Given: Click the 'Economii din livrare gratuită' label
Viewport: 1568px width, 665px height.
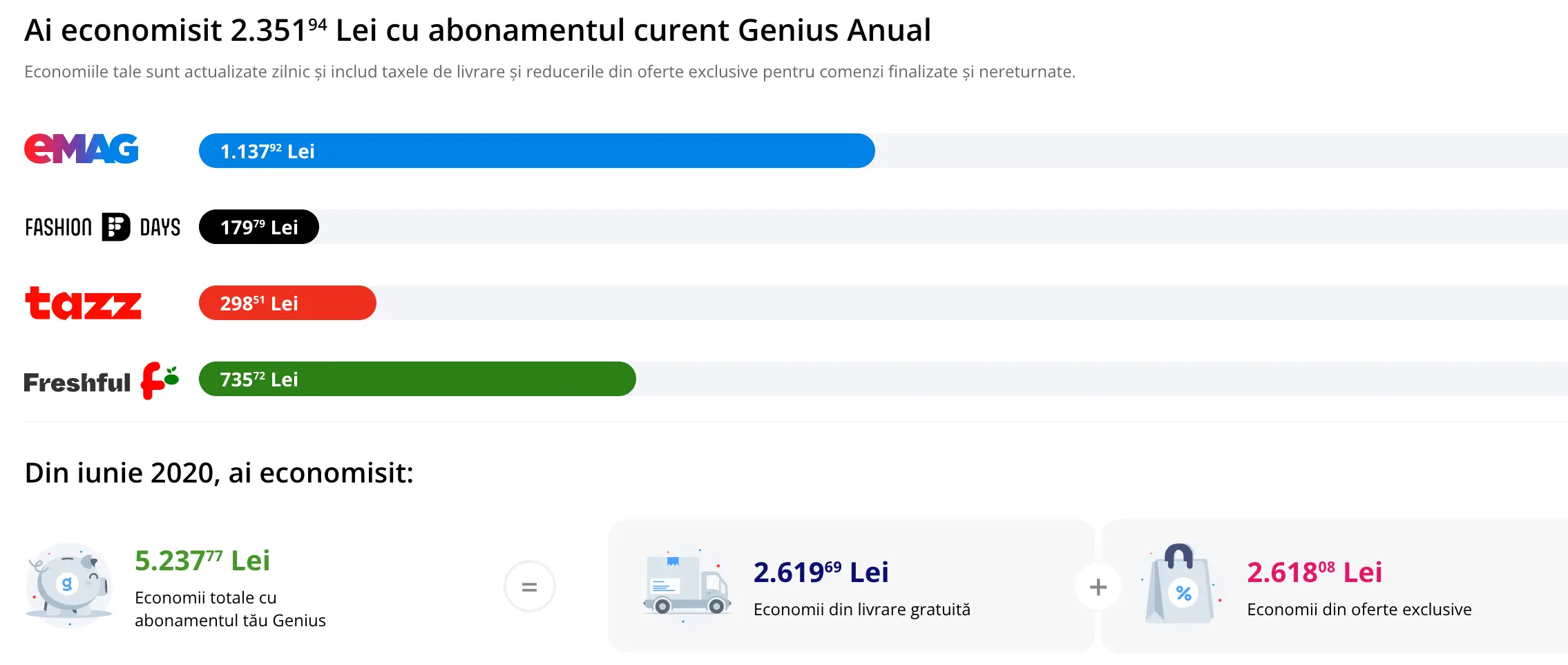Looking at the screenshot, I should 861,610.
